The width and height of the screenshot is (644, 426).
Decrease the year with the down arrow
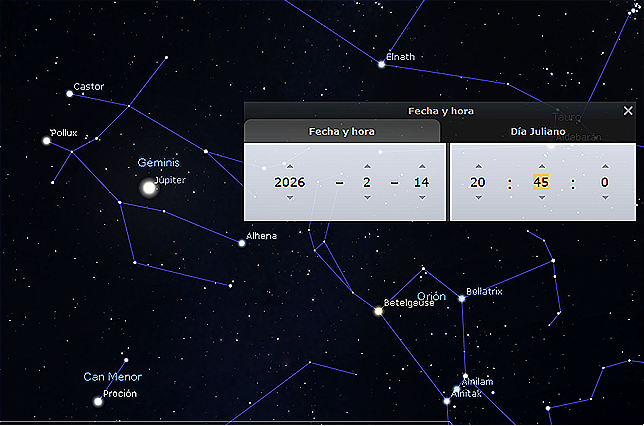pos(289,198)
